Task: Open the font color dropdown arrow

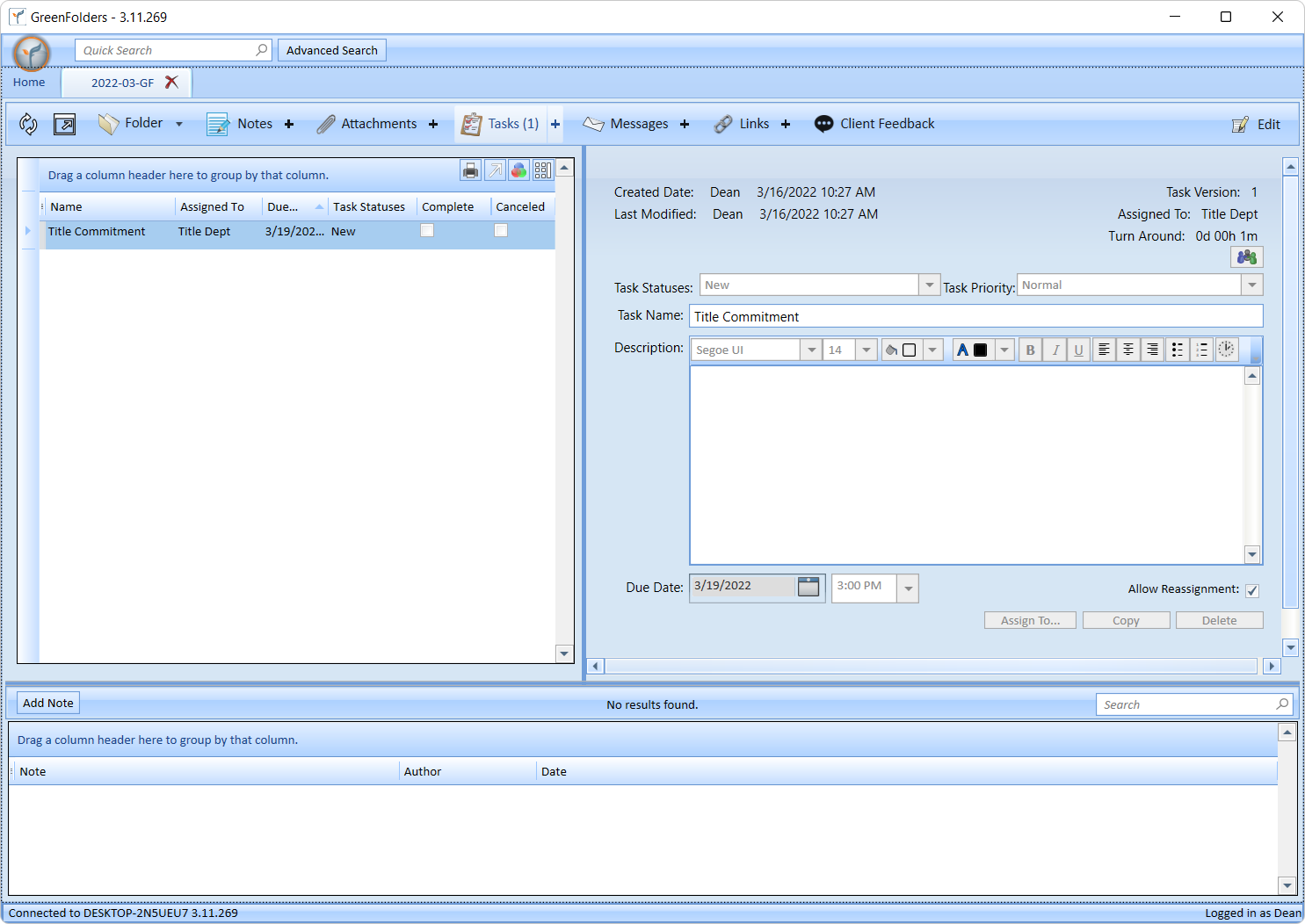Action: (1004, 350)
